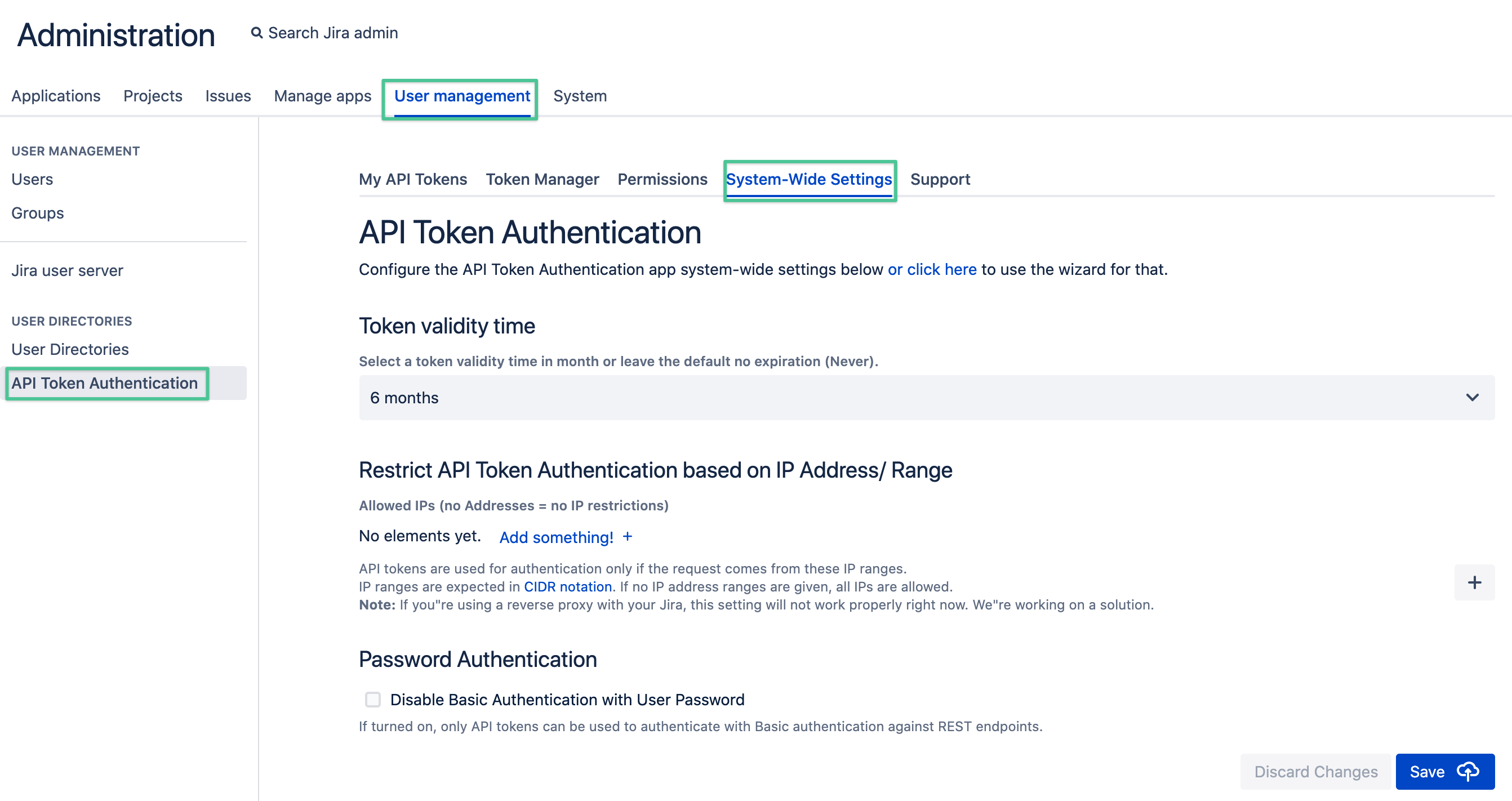The image size is (1512, 801).
Task: Click the large plus button to add an IP range
Action: tap(1474, 582)
